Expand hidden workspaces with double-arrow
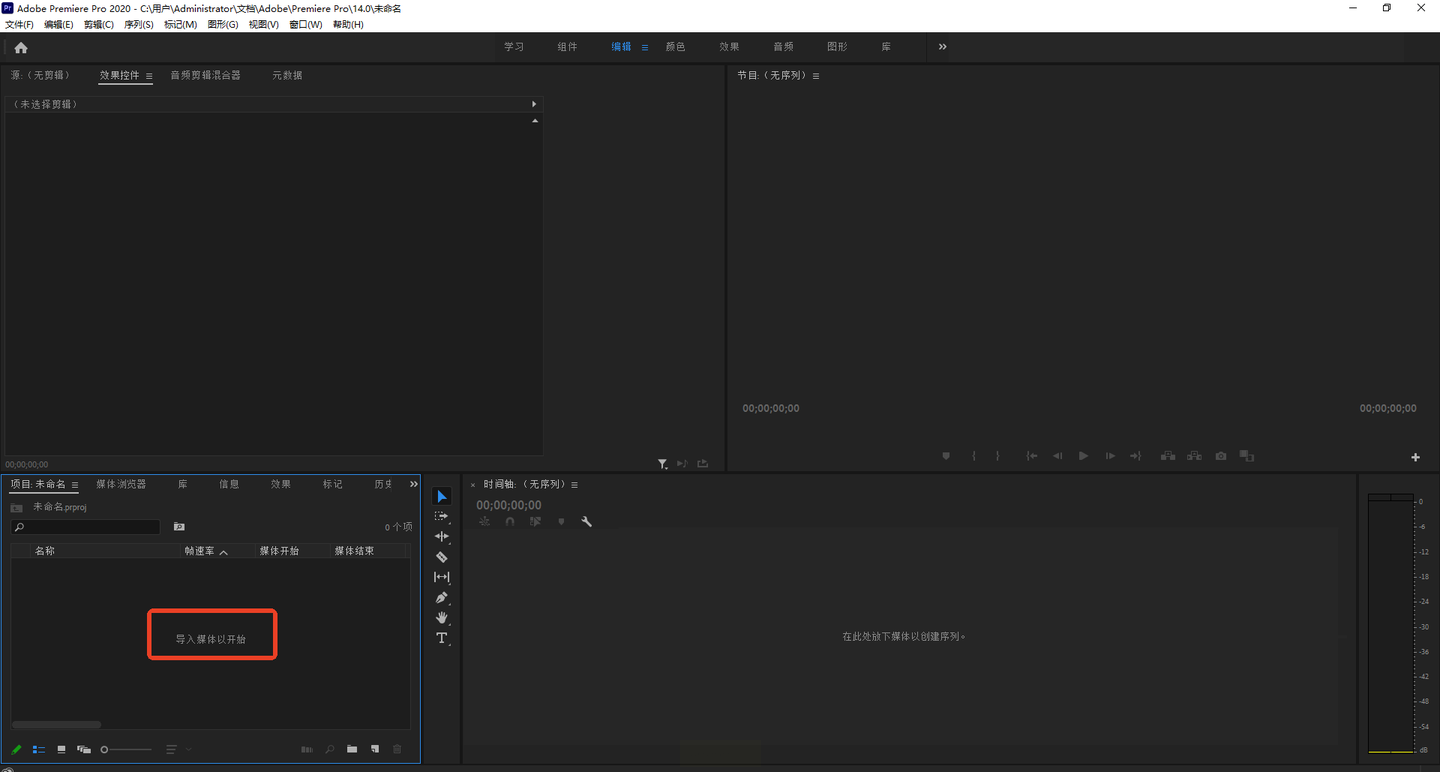1440x772 pixels. 942,47
